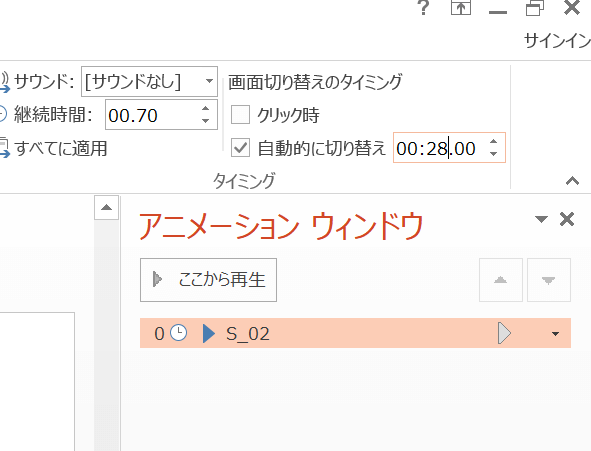Close the アニメーション ウィンドウ pane
This screenshot has width=591, height=451.
[567, 219]
